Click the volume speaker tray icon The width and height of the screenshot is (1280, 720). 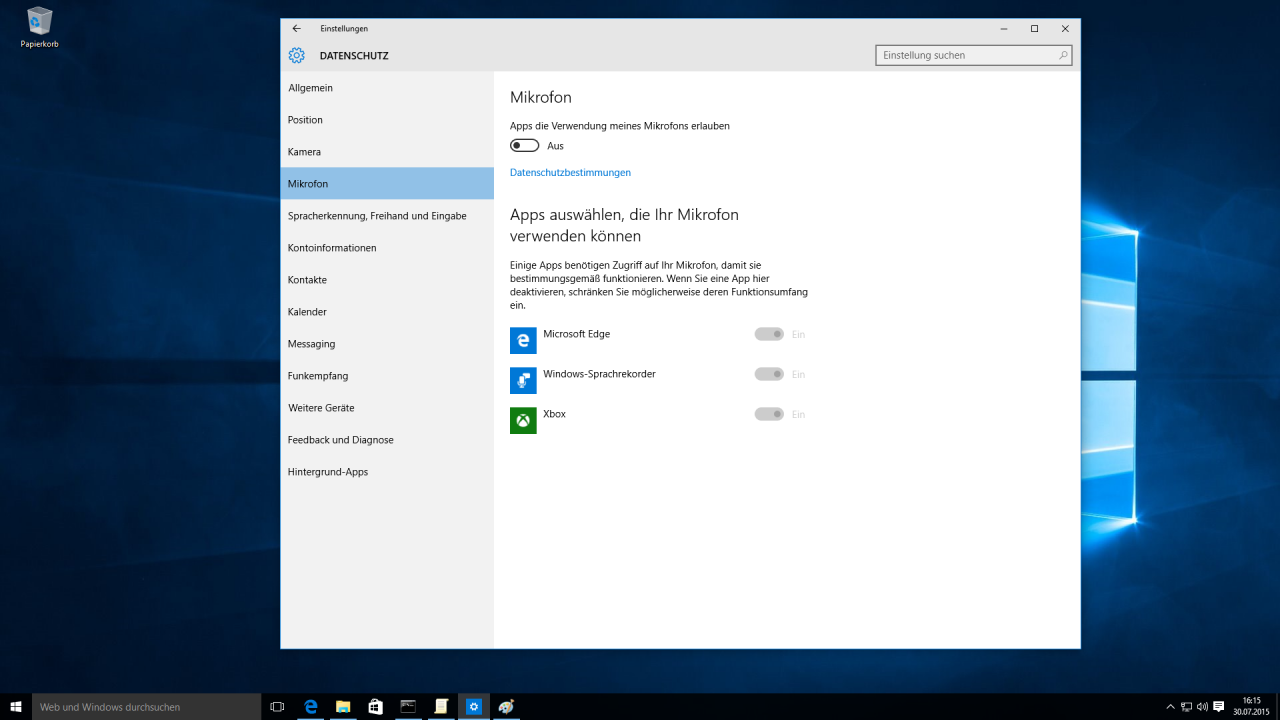[x=1202, y=707]
